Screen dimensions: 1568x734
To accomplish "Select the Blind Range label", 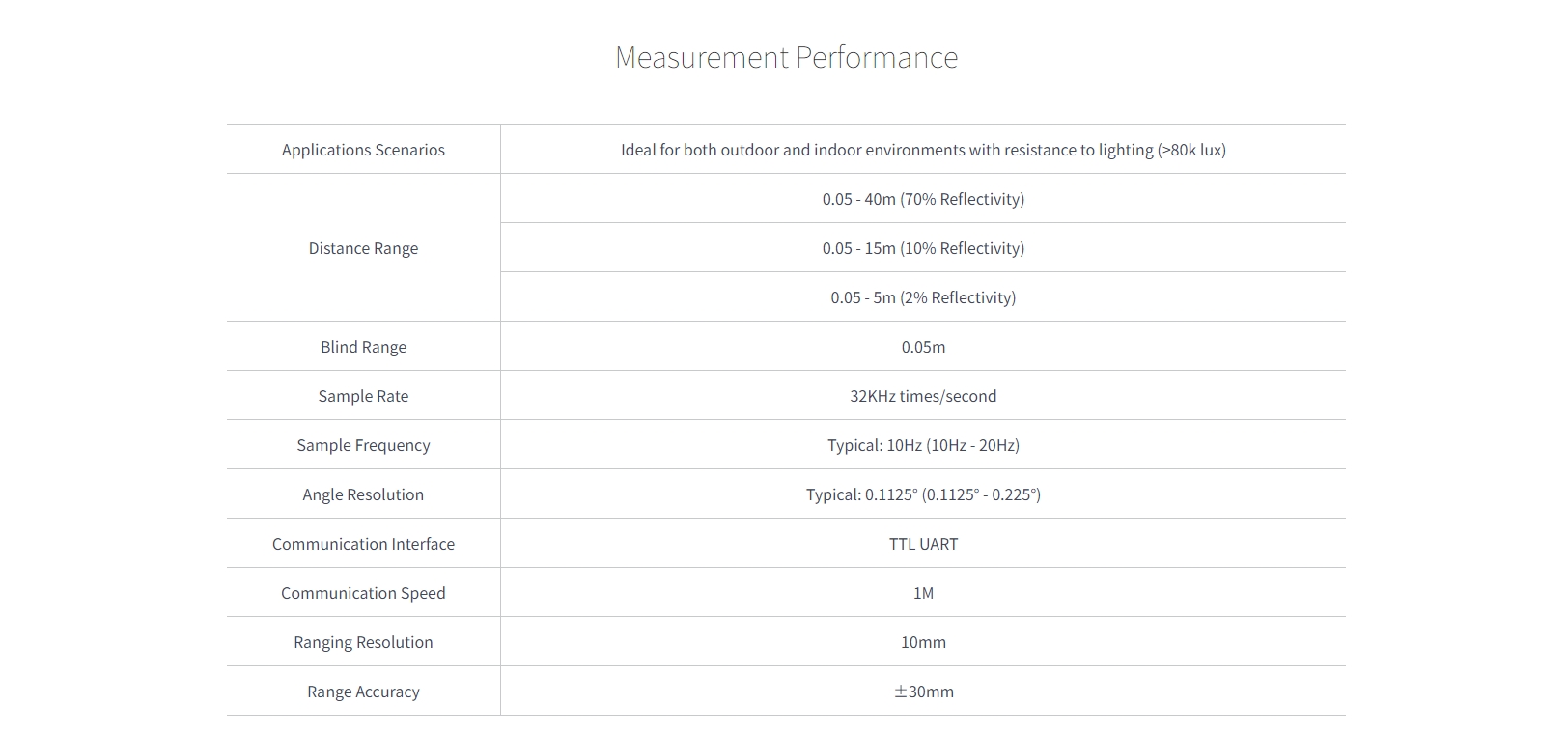I will (363, 347).
